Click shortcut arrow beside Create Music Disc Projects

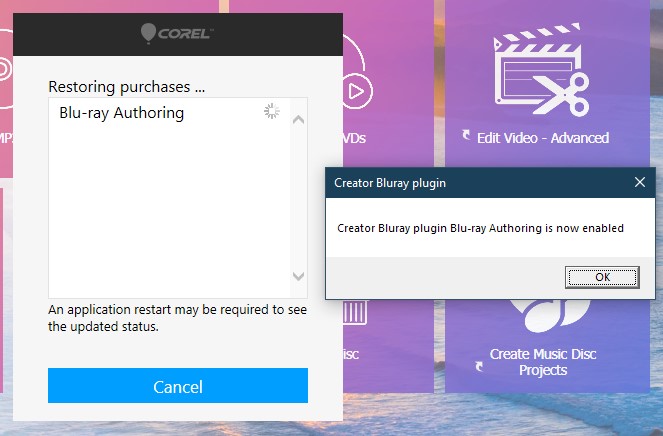tap(479, 366)
